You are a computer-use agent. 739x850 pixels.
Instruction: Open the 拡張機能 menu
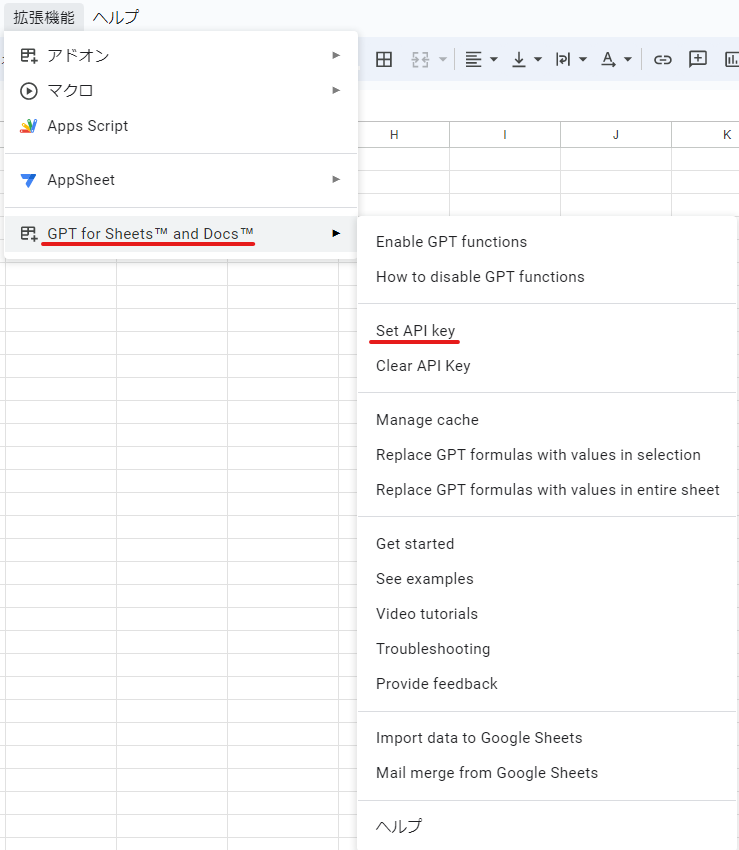coord(44,17)
